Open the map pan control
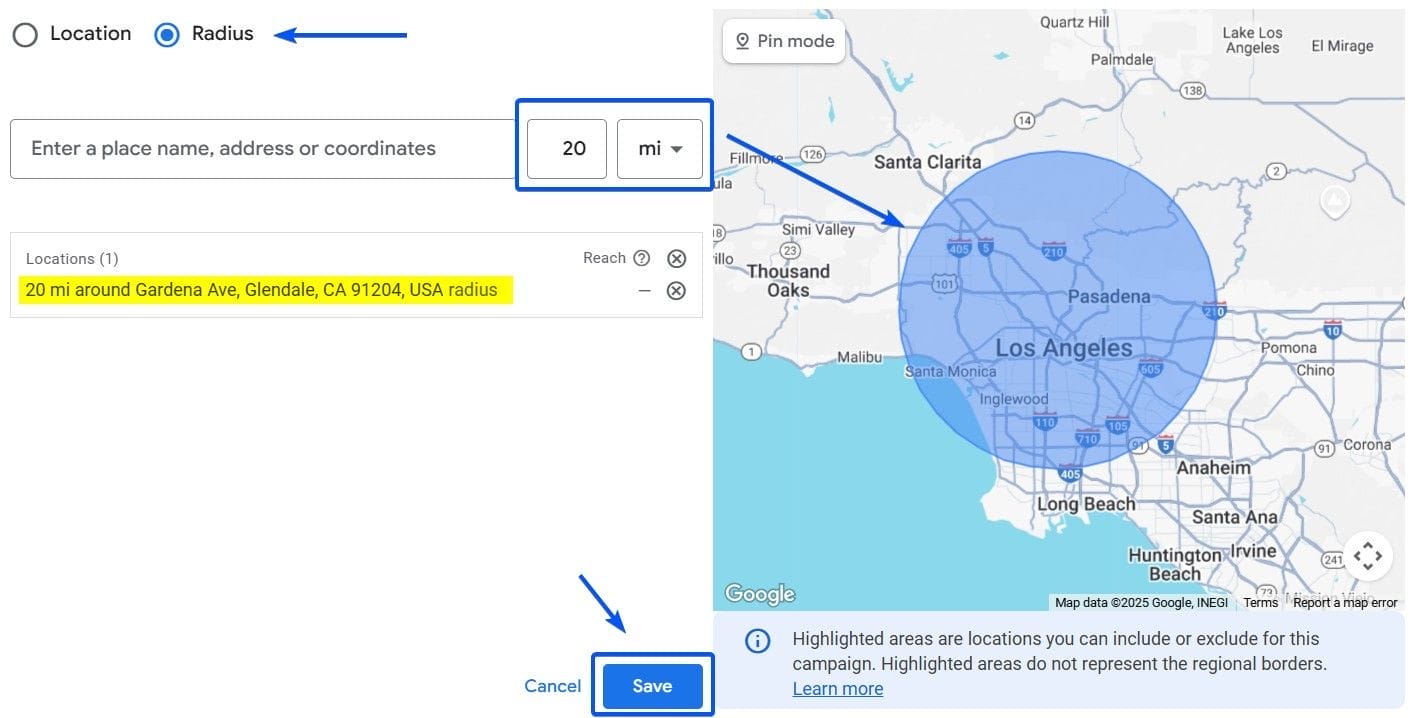The width and height of the screenshot is (1410, 718). point(1367,555)
